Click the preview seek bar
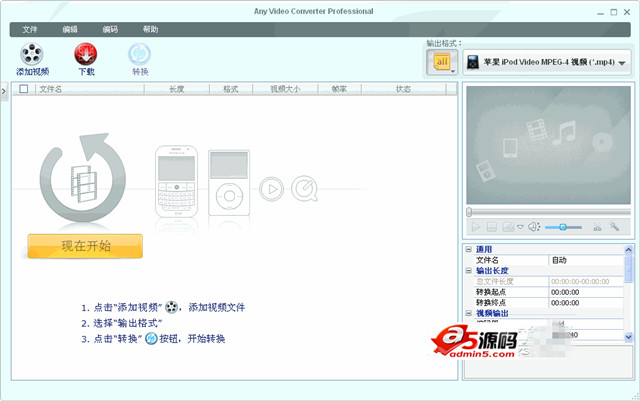The width and height of the screenshot is (640, 401). point(549,212)
